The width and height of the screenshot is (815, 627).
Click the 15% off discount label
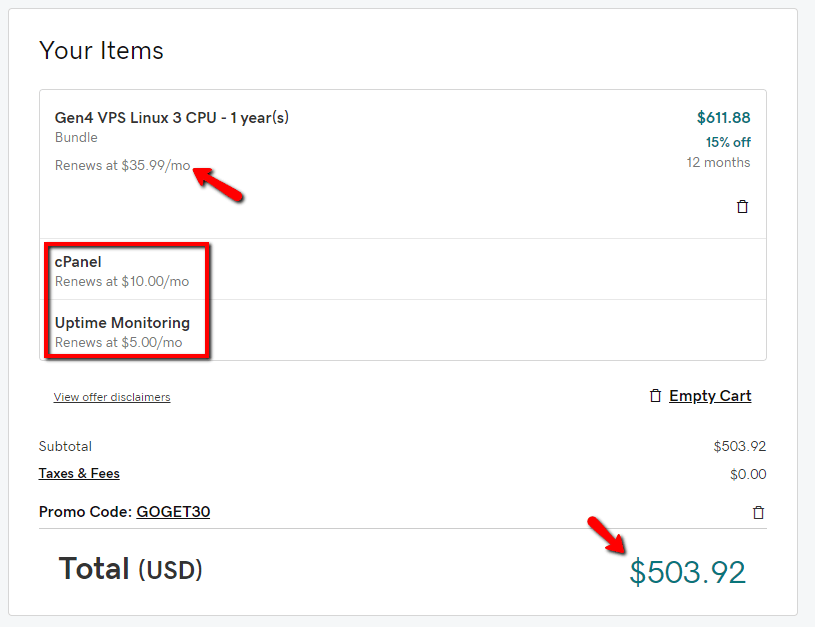[728, 142]
